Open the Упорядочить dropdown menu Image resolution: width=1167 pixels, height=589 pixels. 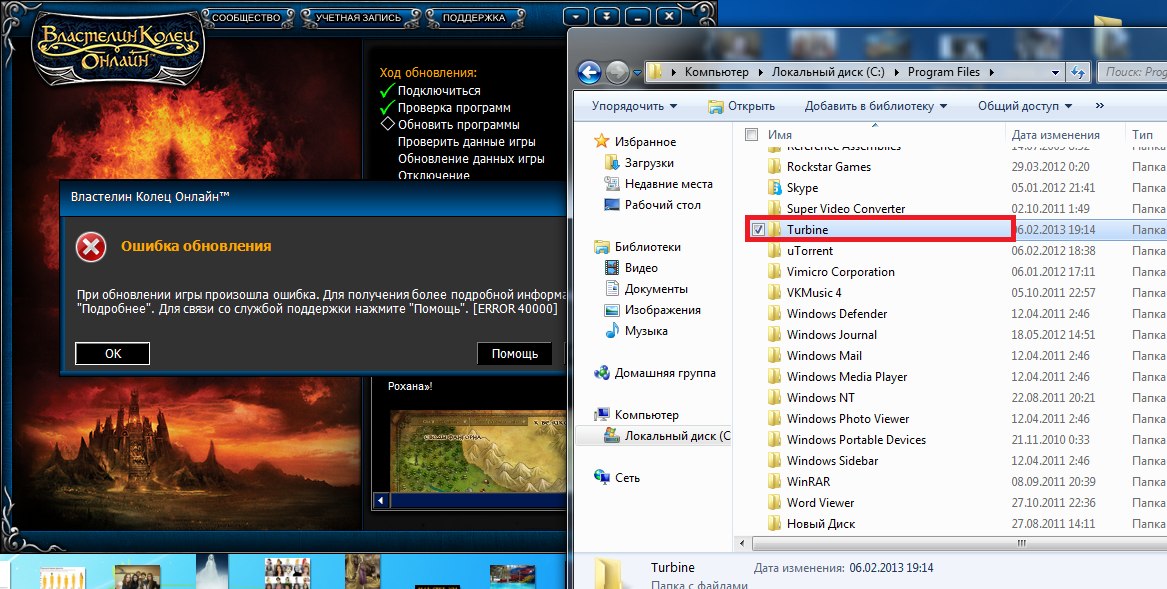[x=634, y=106]
